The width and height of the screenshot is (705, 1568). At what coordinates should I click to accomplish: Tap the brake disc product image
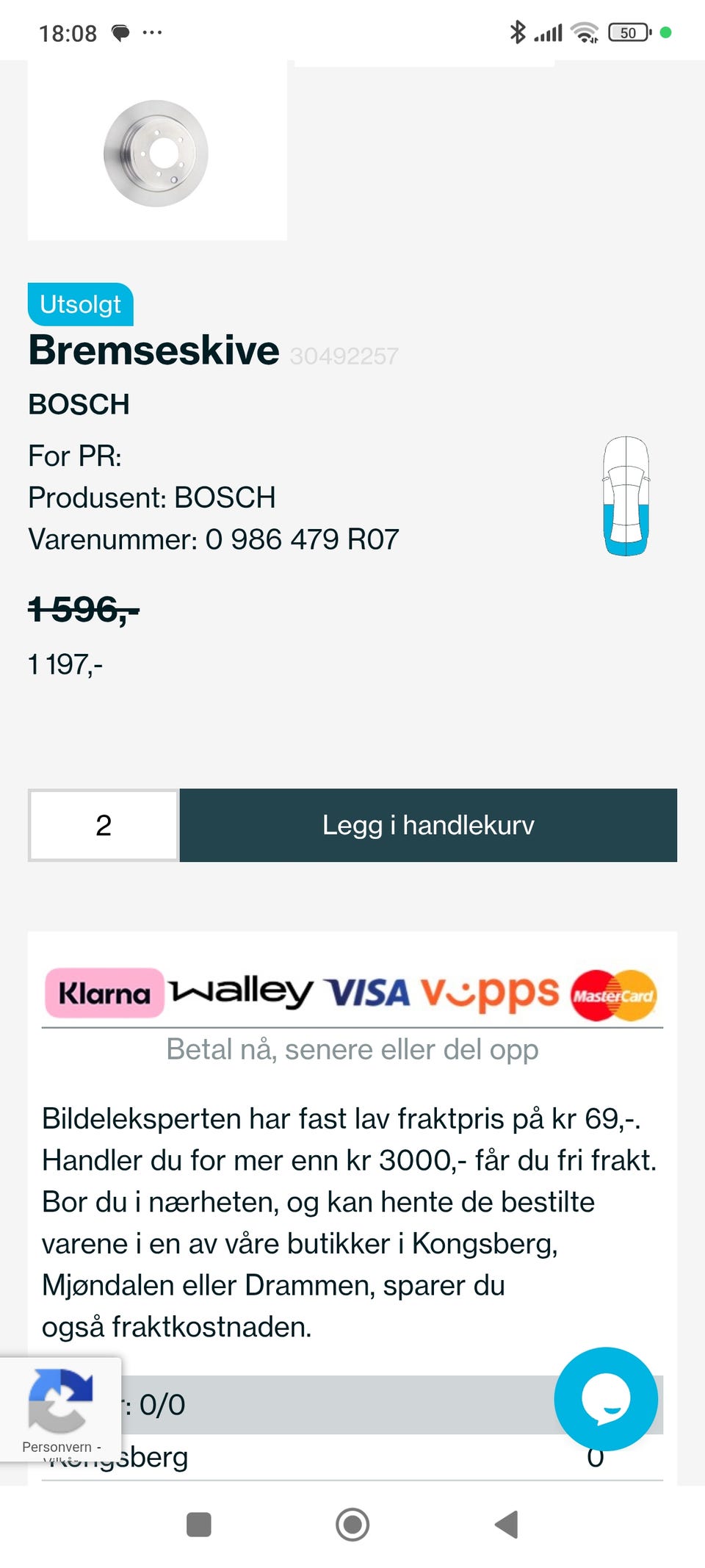(x=156, y=152)
